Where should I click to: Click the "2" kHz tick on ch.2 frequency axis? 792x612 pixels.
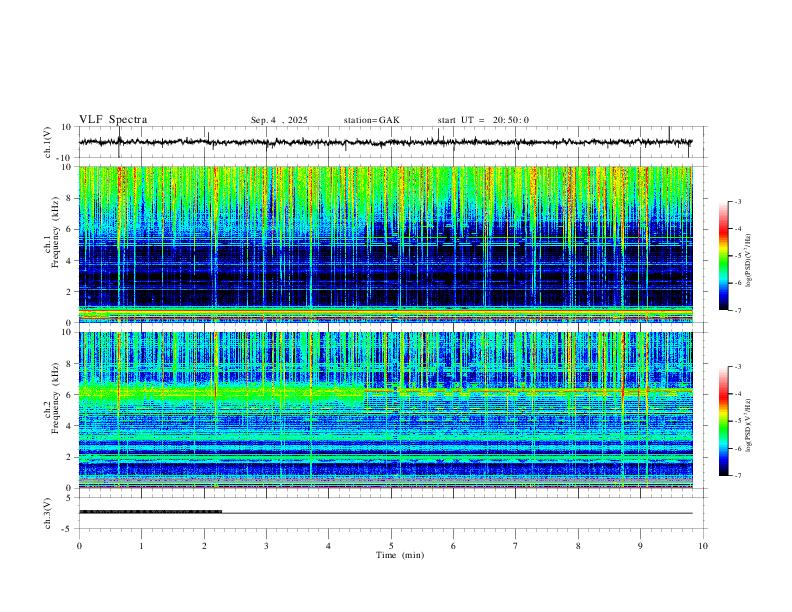point(69,457)
